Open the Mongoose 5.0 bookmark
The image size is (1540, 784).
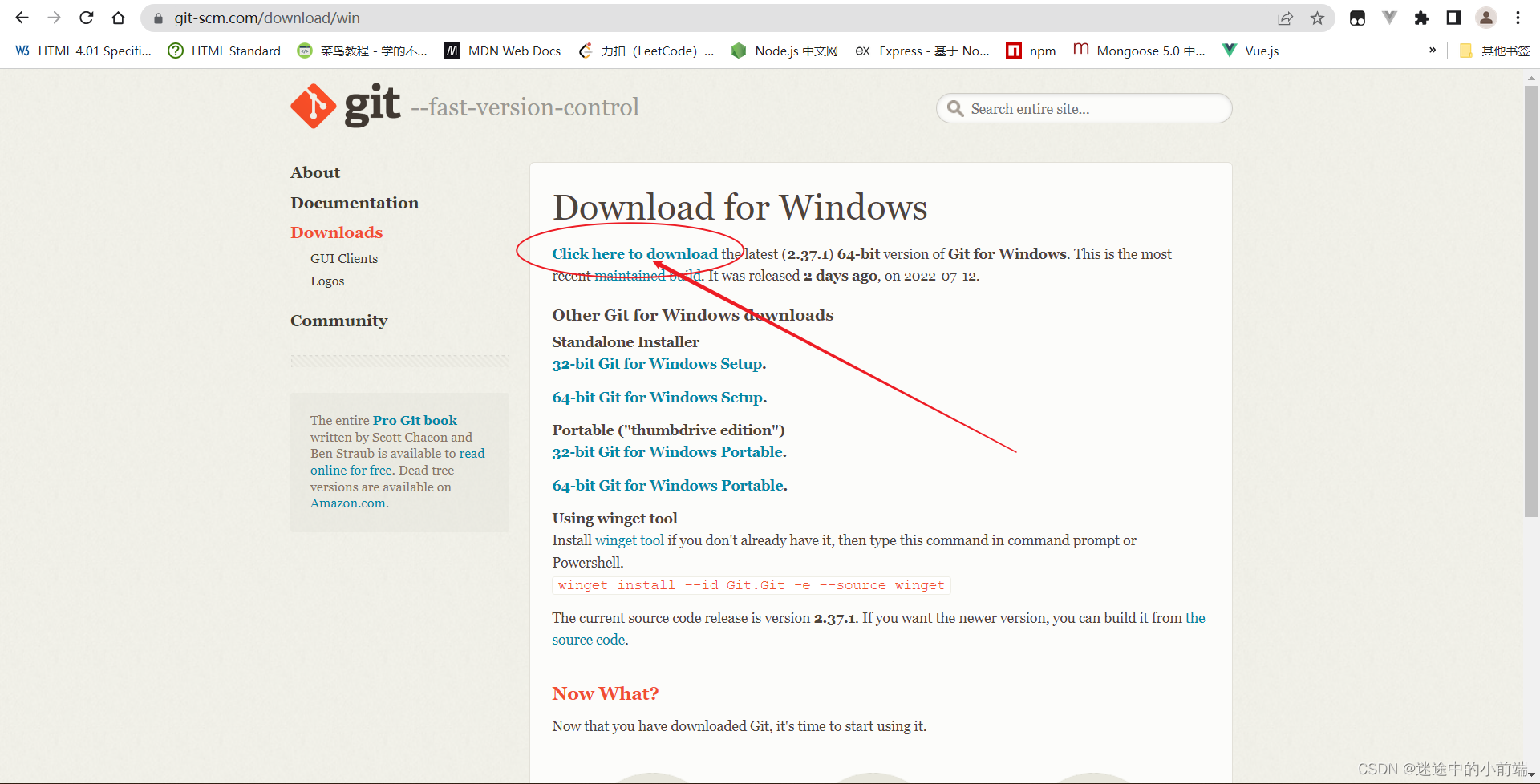(x=1139, y=51)
